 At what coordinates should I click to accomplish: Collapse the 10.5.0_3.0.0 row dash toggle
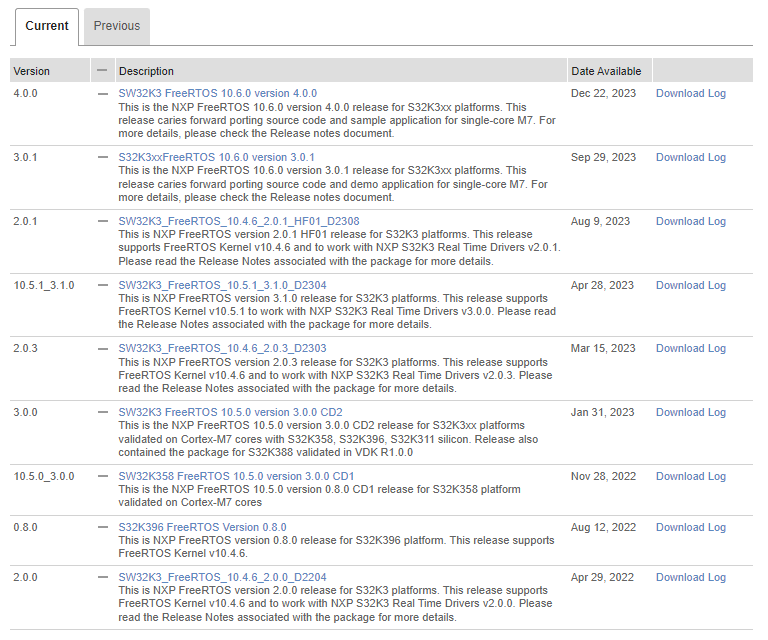(x=103, y=476)
